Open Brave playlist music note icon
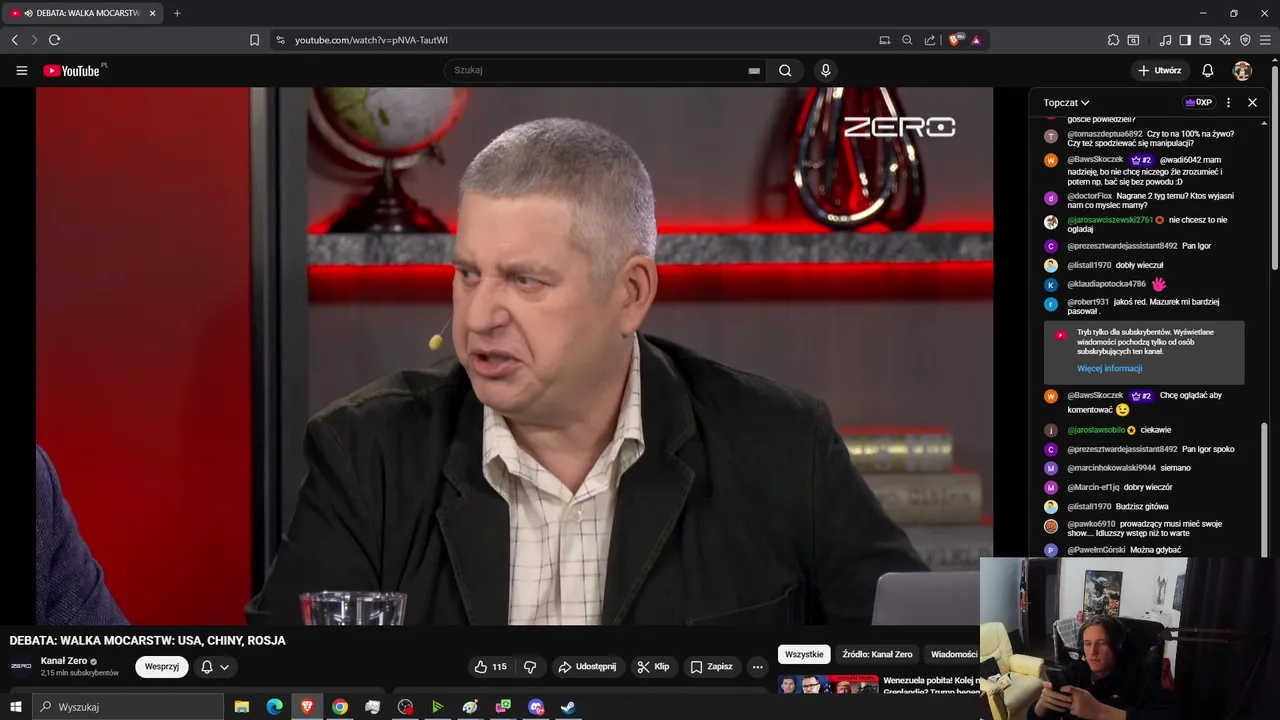The width and height of the screenshot is (1280, 720). tap(1165, 40)
